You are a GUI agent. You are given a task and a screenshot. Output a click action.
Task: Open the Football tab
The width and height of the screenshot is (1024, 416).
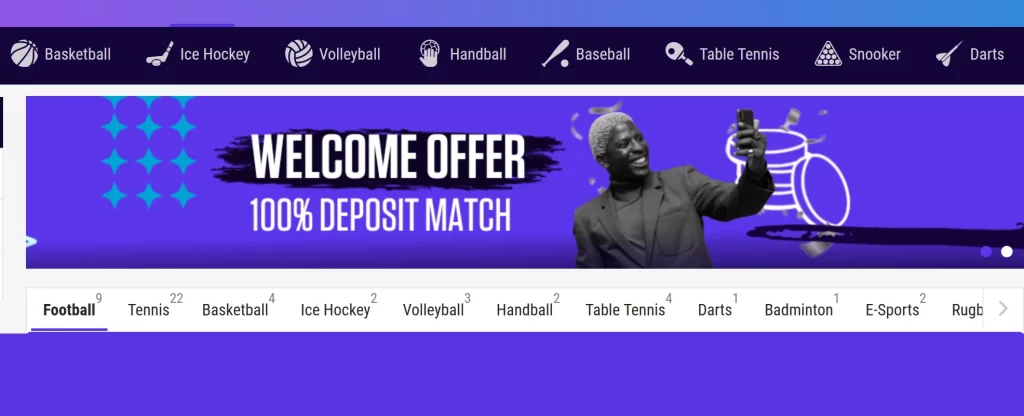[x=70, y=309]
